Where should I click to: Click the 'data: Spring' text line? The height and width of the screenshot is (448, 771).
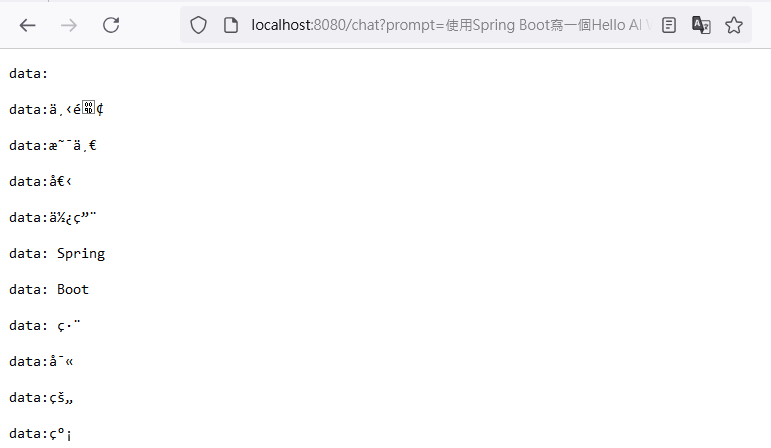tap(57, 254)
